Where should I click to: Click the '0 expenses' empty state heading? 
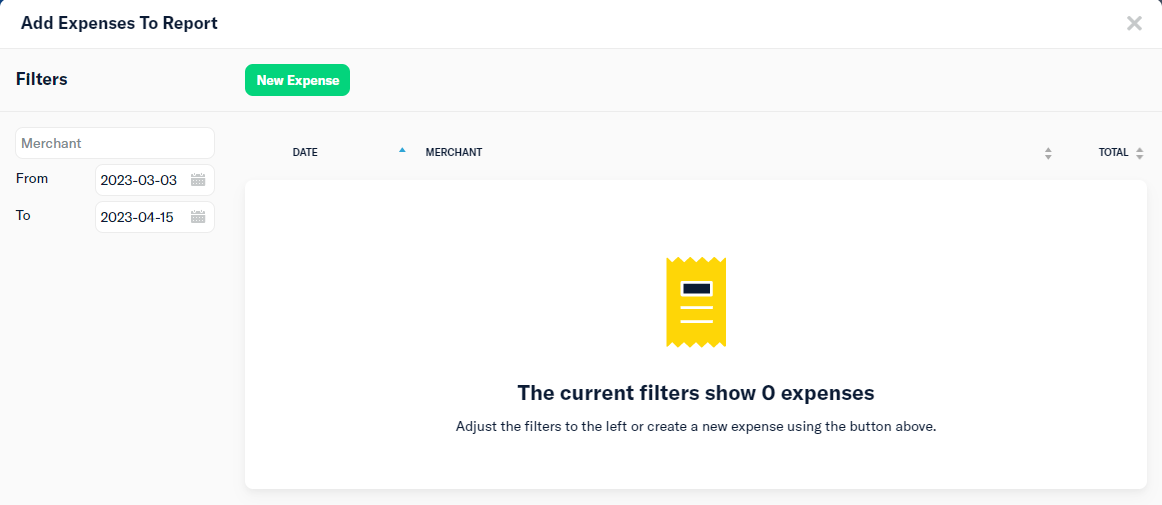click(696, 392)
